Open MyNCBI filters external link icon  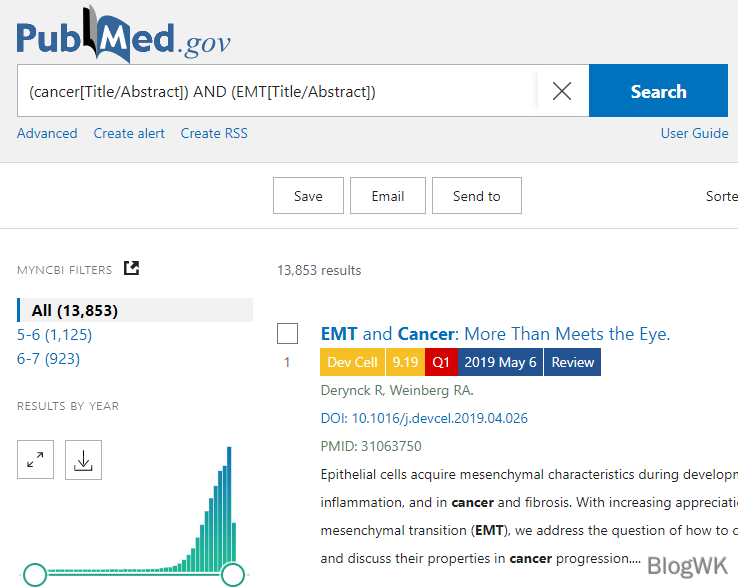[x=131, y=268]
